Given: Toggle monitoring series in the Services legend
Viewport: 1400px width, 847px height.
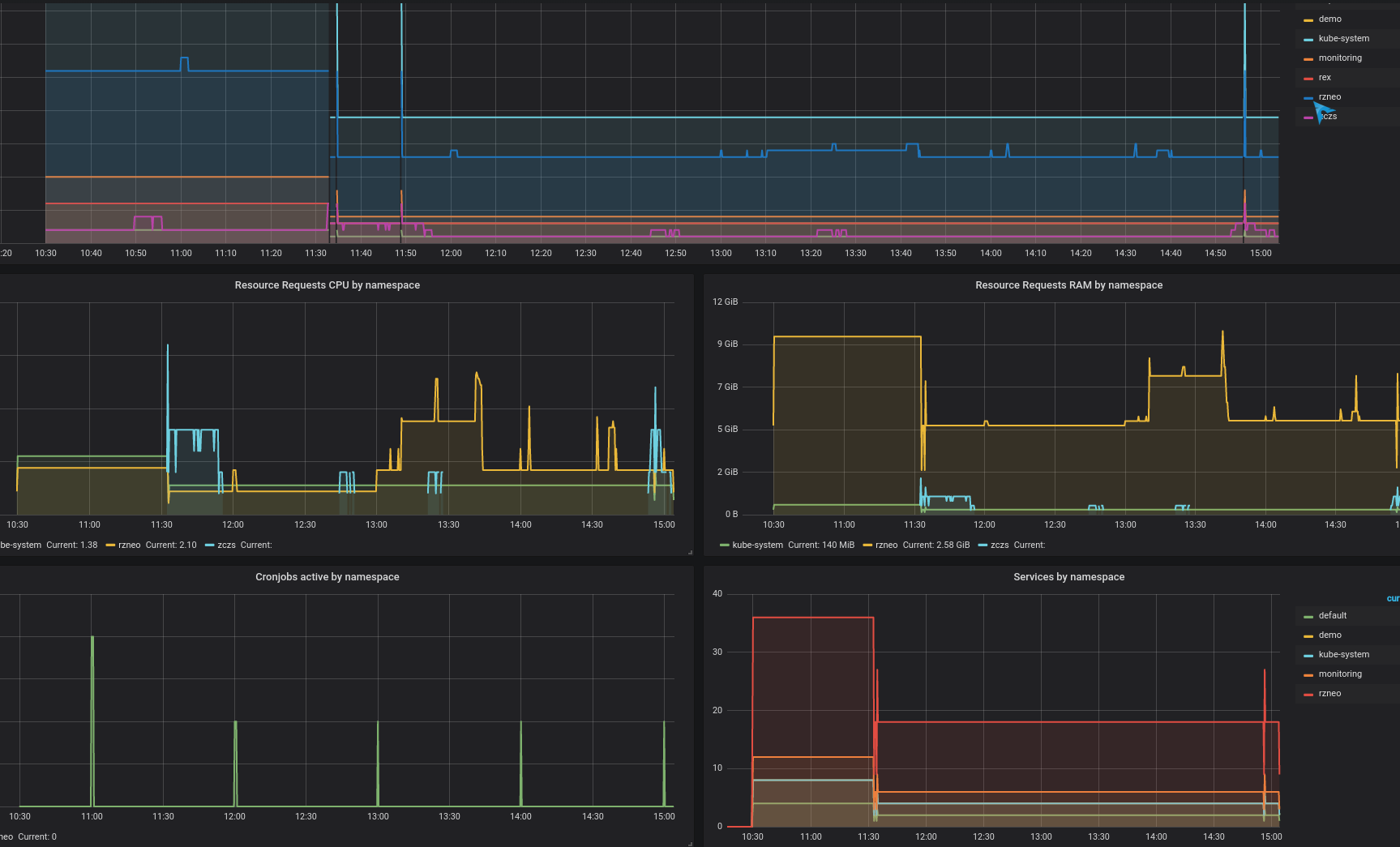Looking at the screenshot, I should pyautogui.click(x=1340, y=674).
